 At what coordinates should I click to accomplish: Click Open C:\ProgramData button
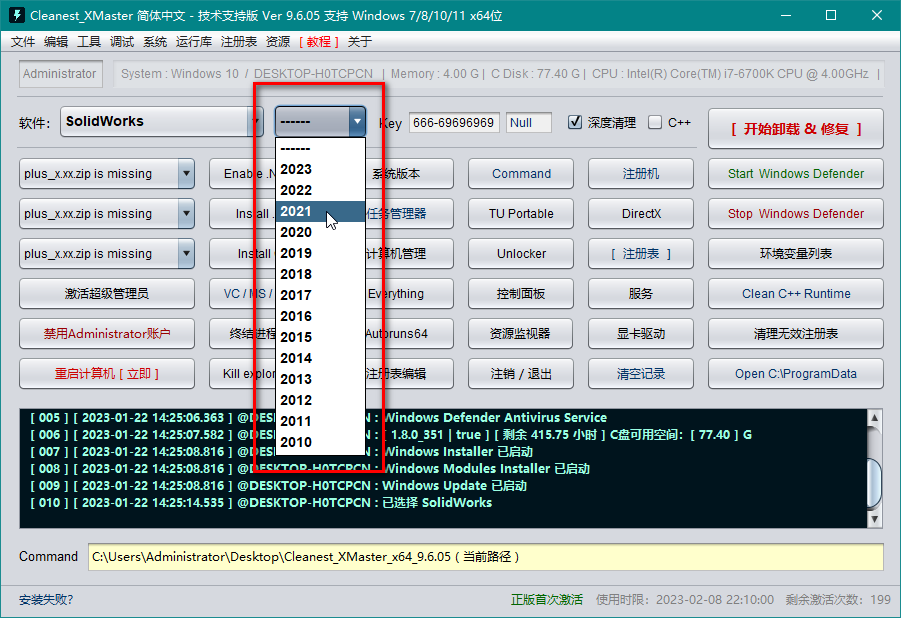(x=795, y=373)
